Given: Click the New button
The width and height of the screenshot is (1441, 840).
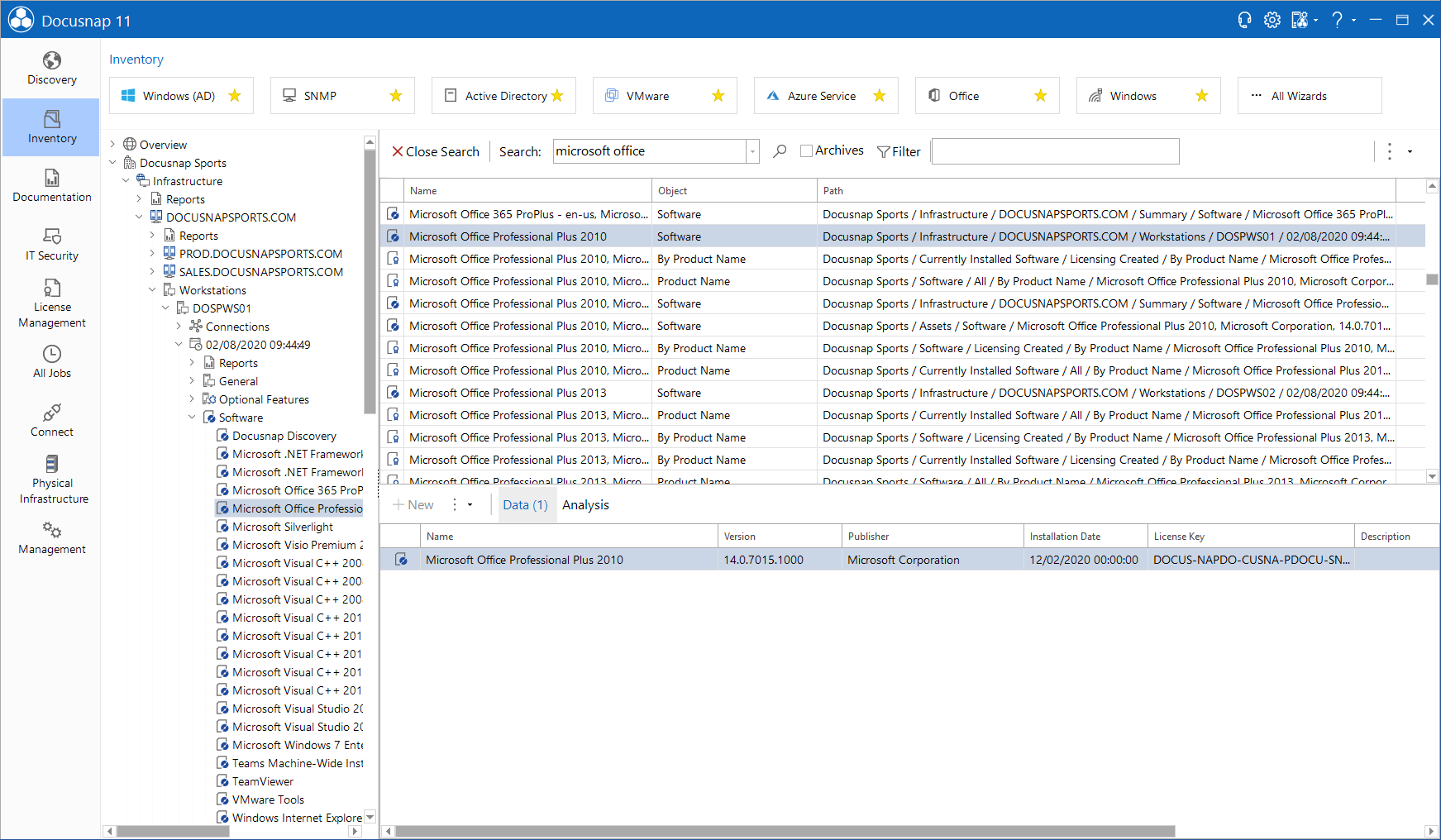Looking at the screenshot, I should pyautogui.click(x=413, y=504).
